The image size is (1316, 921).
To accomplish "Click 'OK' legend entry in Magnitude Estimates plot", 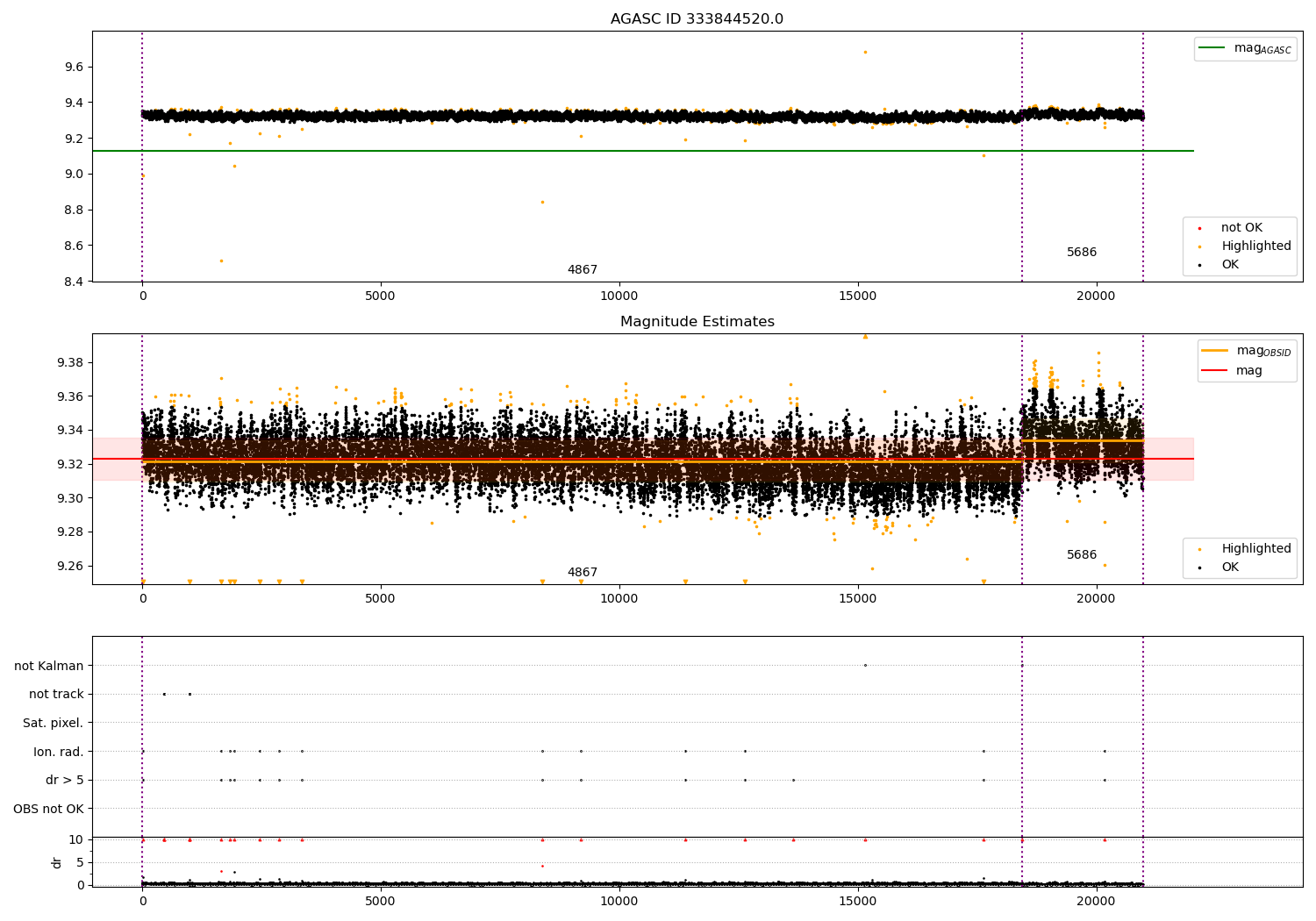I will [x=1219, y=568].
